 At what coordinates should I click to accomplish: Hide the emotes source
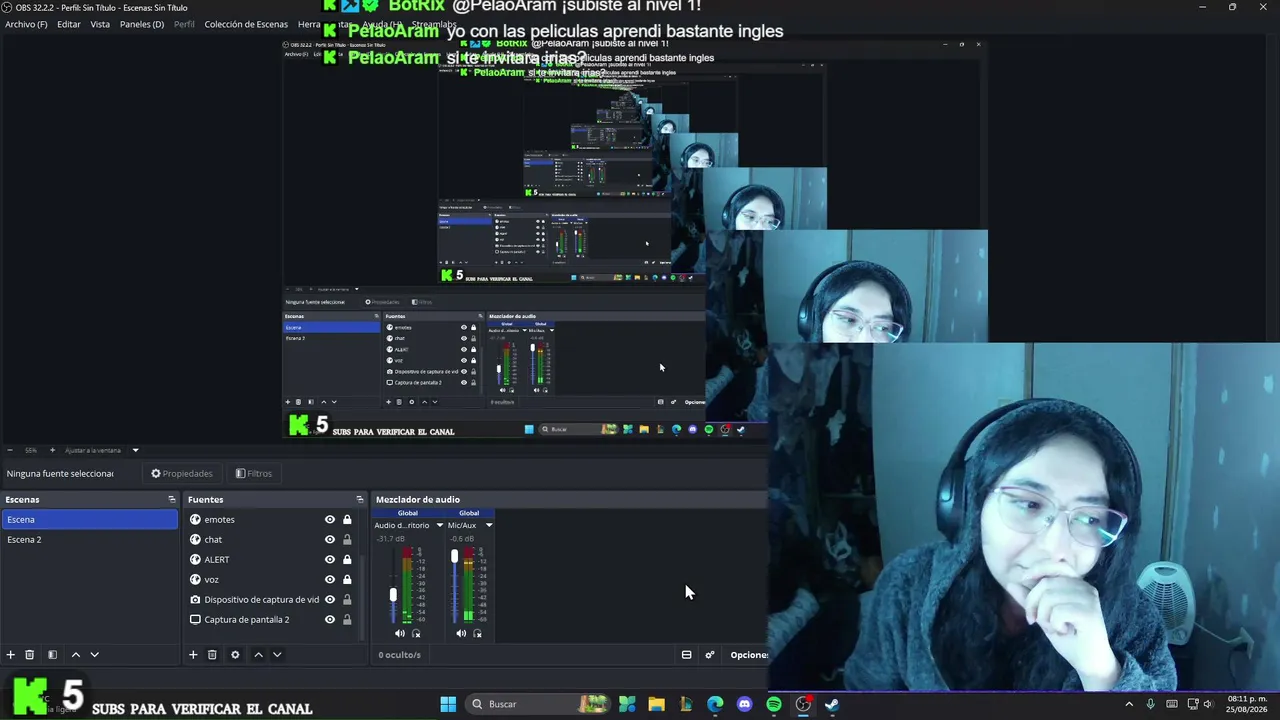[330, 520]
